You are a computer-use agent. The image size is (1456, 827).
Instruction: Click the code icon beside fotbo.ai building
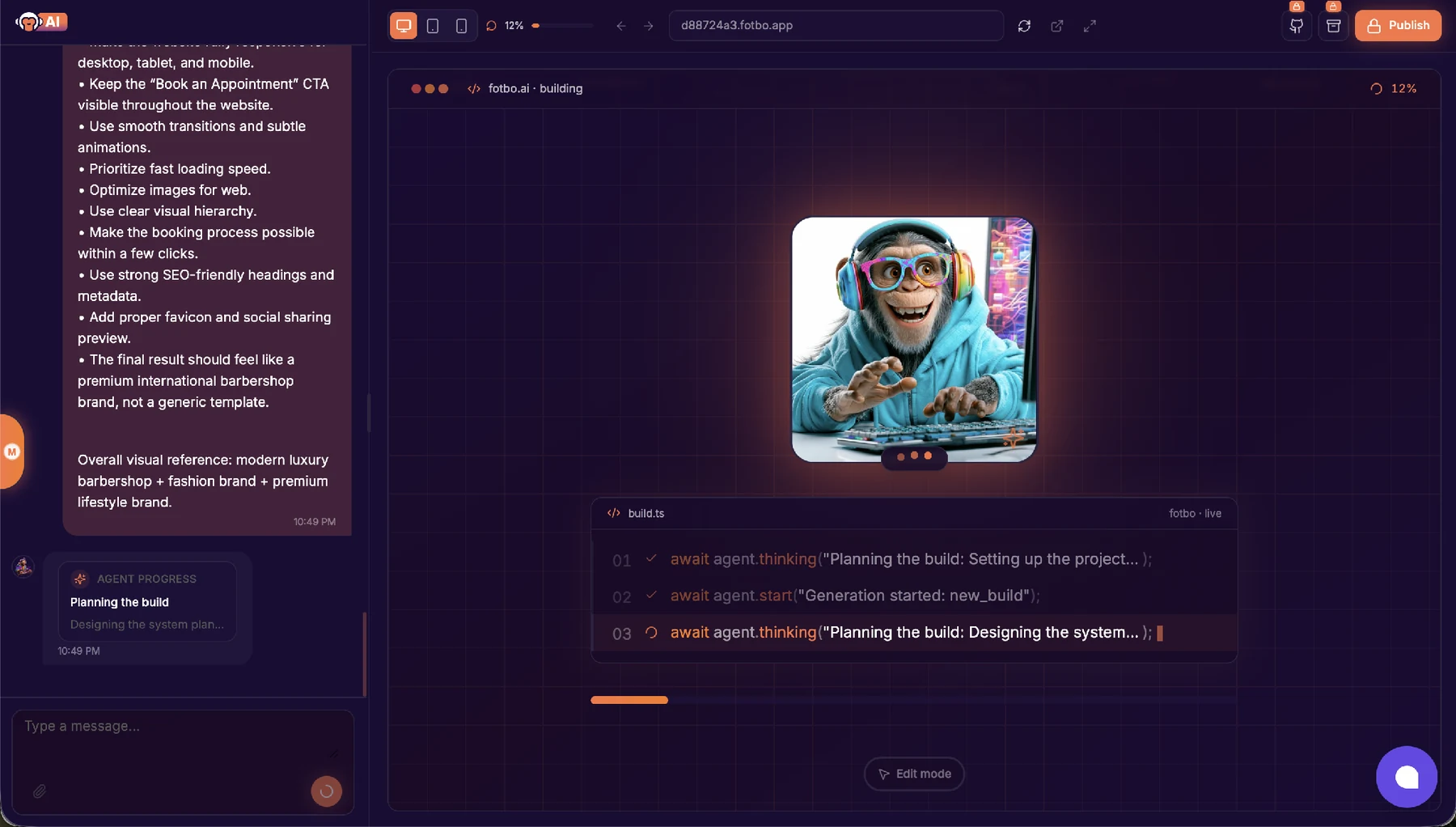474,89
